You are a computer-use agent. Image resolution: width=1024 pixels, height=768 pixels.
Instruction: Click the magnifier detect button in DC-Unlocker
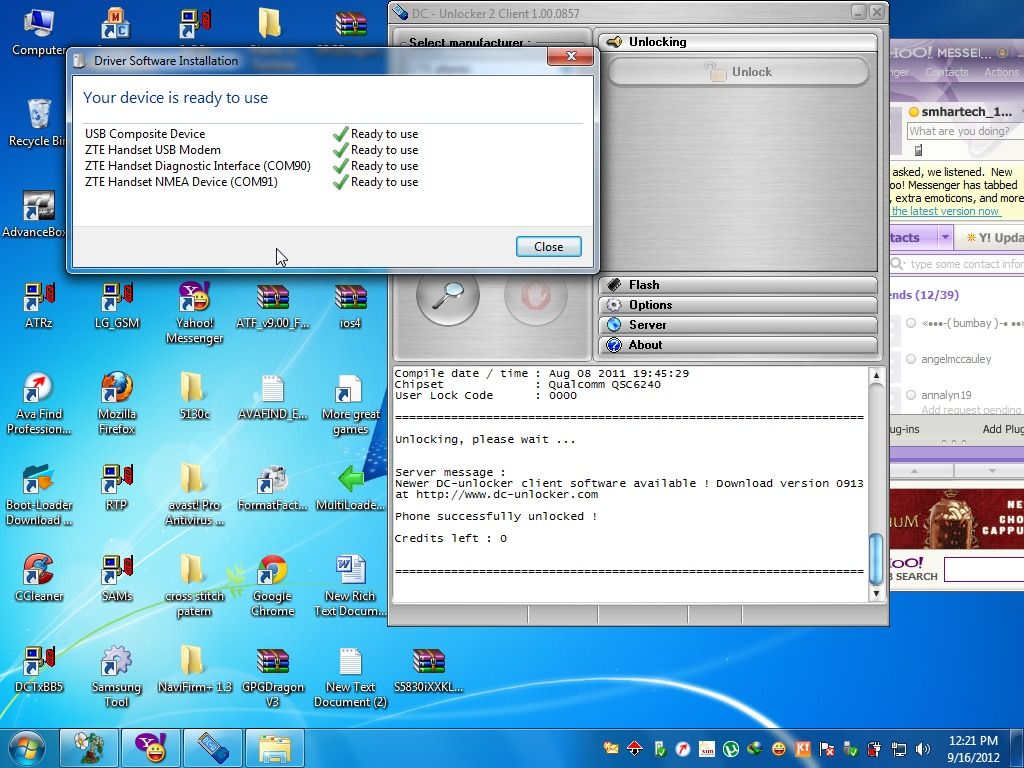[x=448, y=297]
